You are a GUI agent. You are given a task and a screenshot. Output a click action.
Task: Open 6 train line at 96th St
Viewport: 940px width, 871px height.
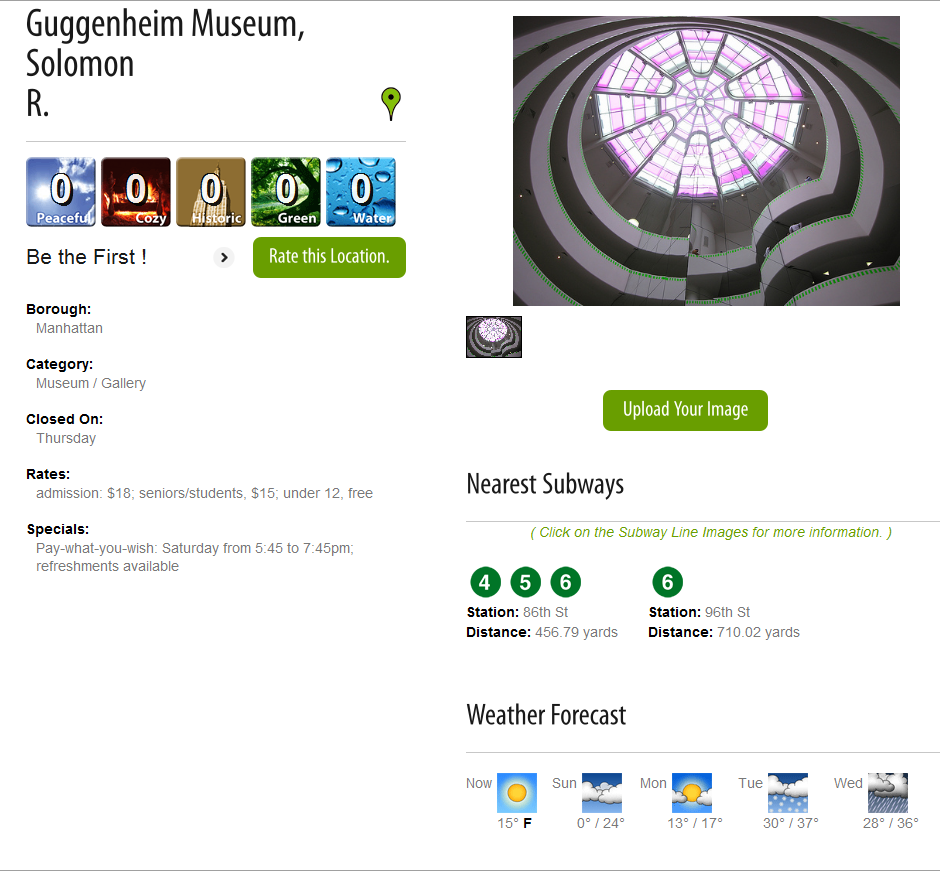tap(667, 582)
